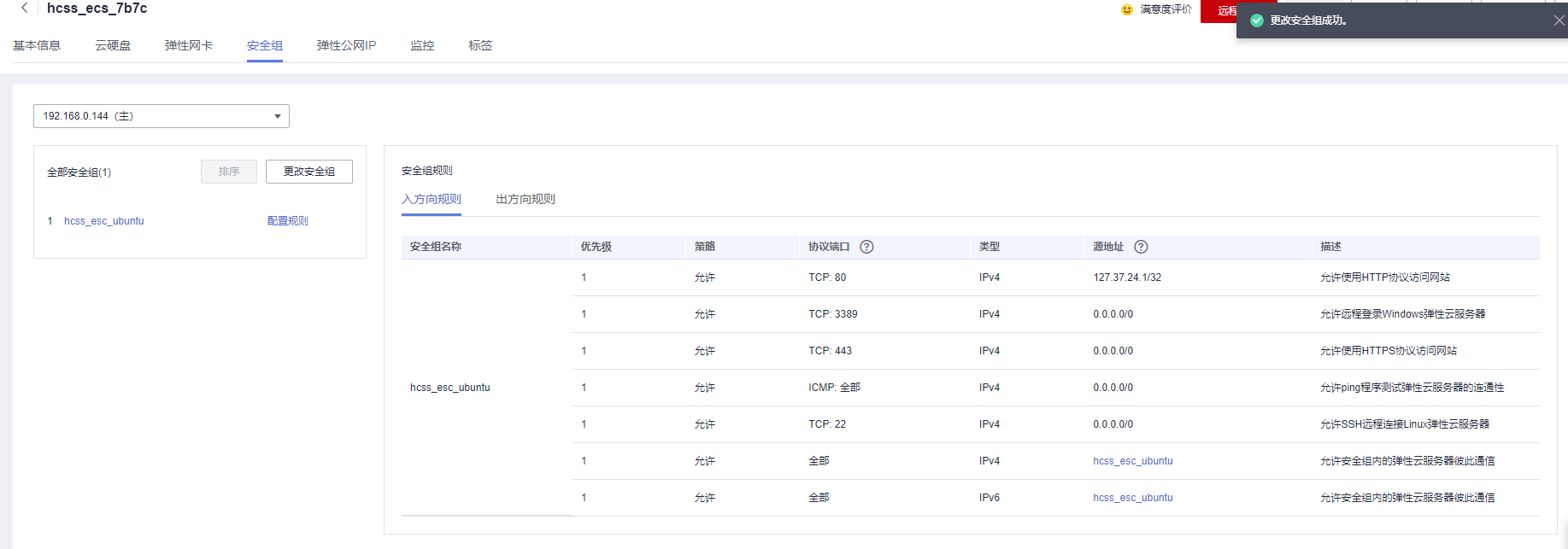
Task: Click the 策略 column header
Action: [x=705, y=247]
